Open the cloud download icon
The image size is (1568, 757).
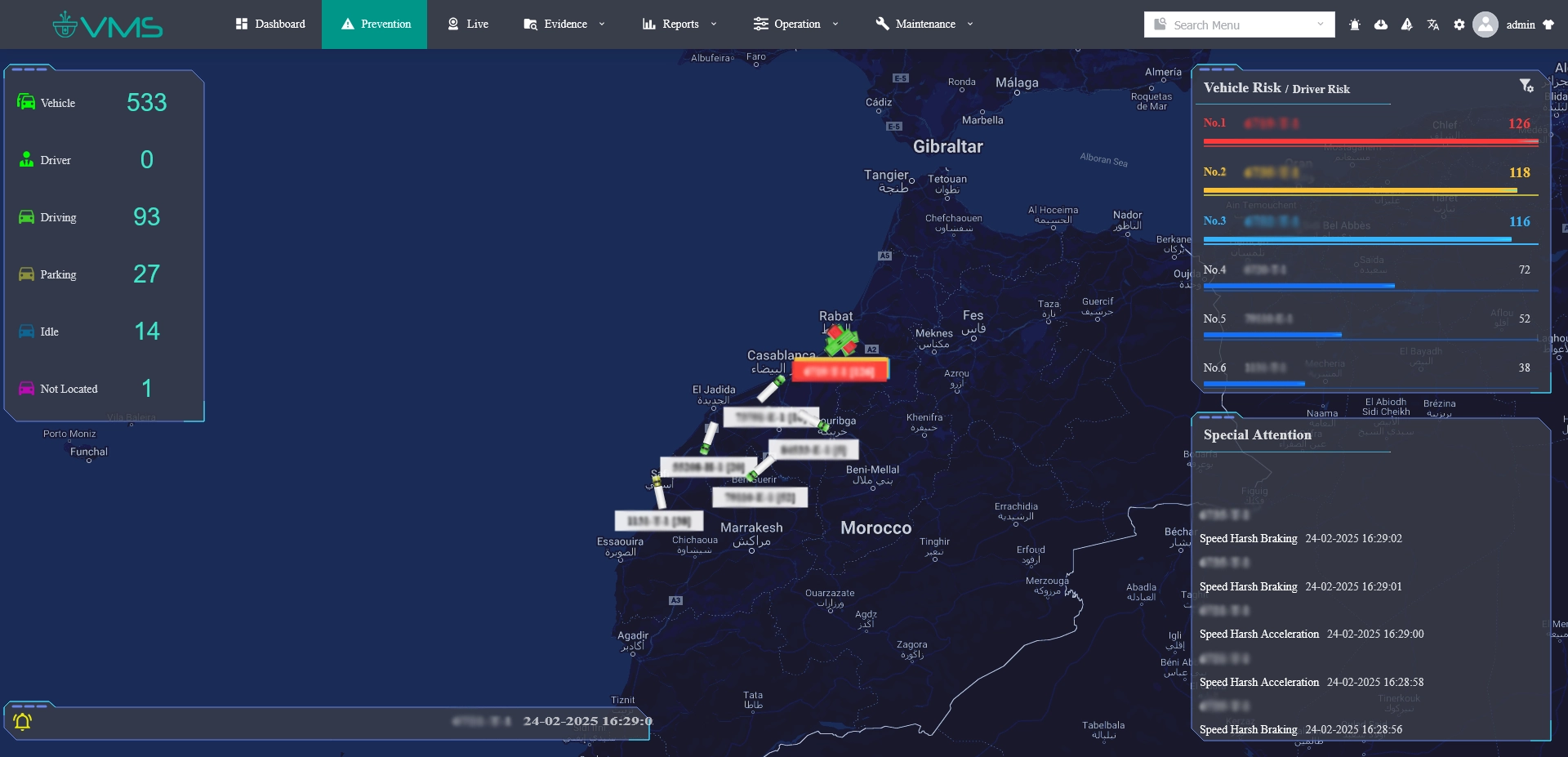[1381, 24]
